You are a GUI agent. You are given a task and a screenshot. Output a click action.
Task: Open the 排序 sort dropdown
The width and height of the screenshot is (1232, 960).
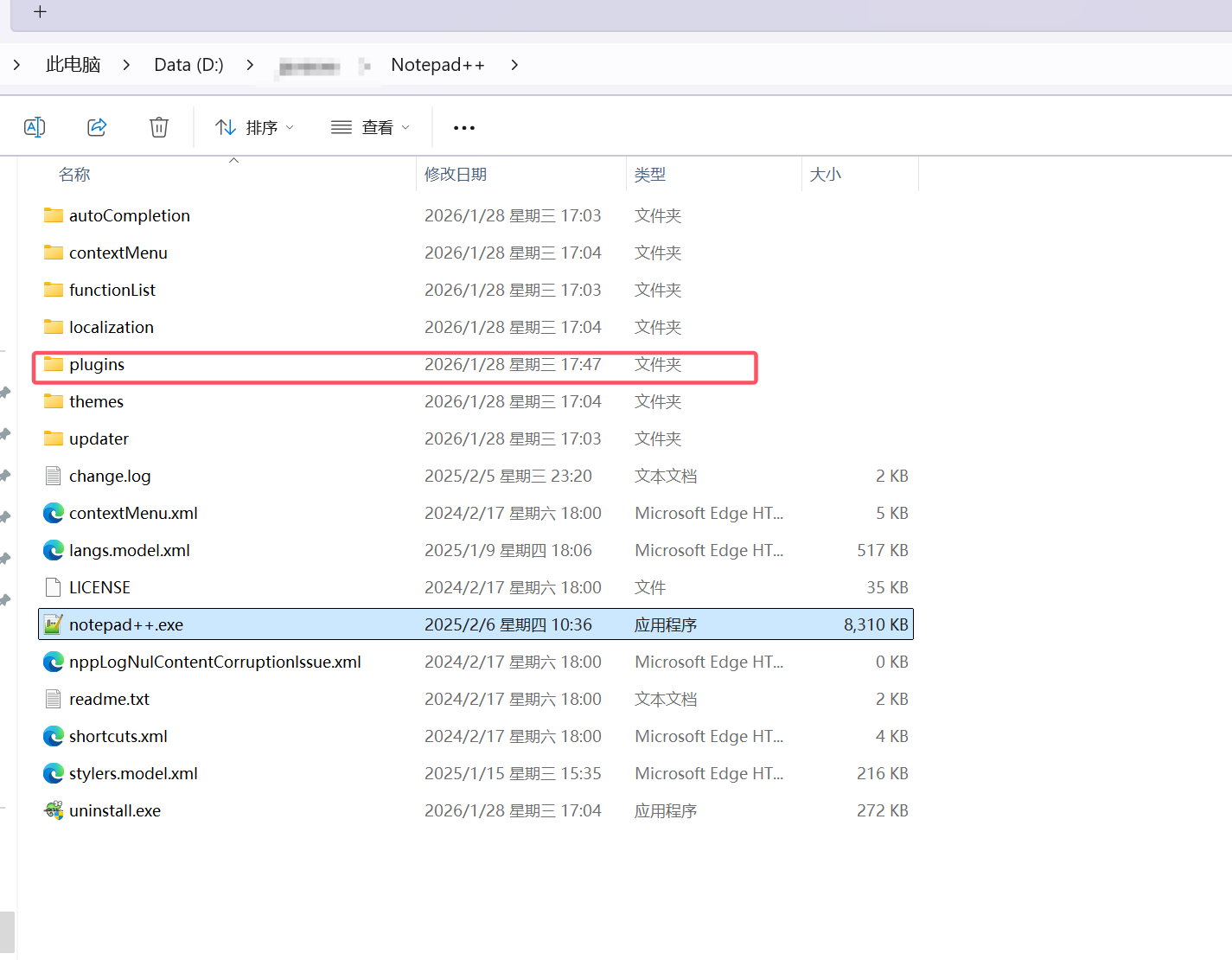[x=254, y=127]
